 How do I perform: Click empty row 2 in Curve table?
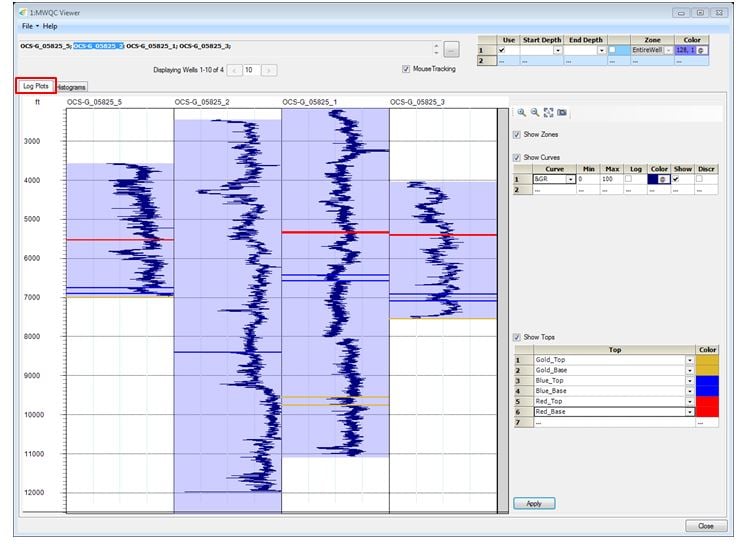(615, 190)
